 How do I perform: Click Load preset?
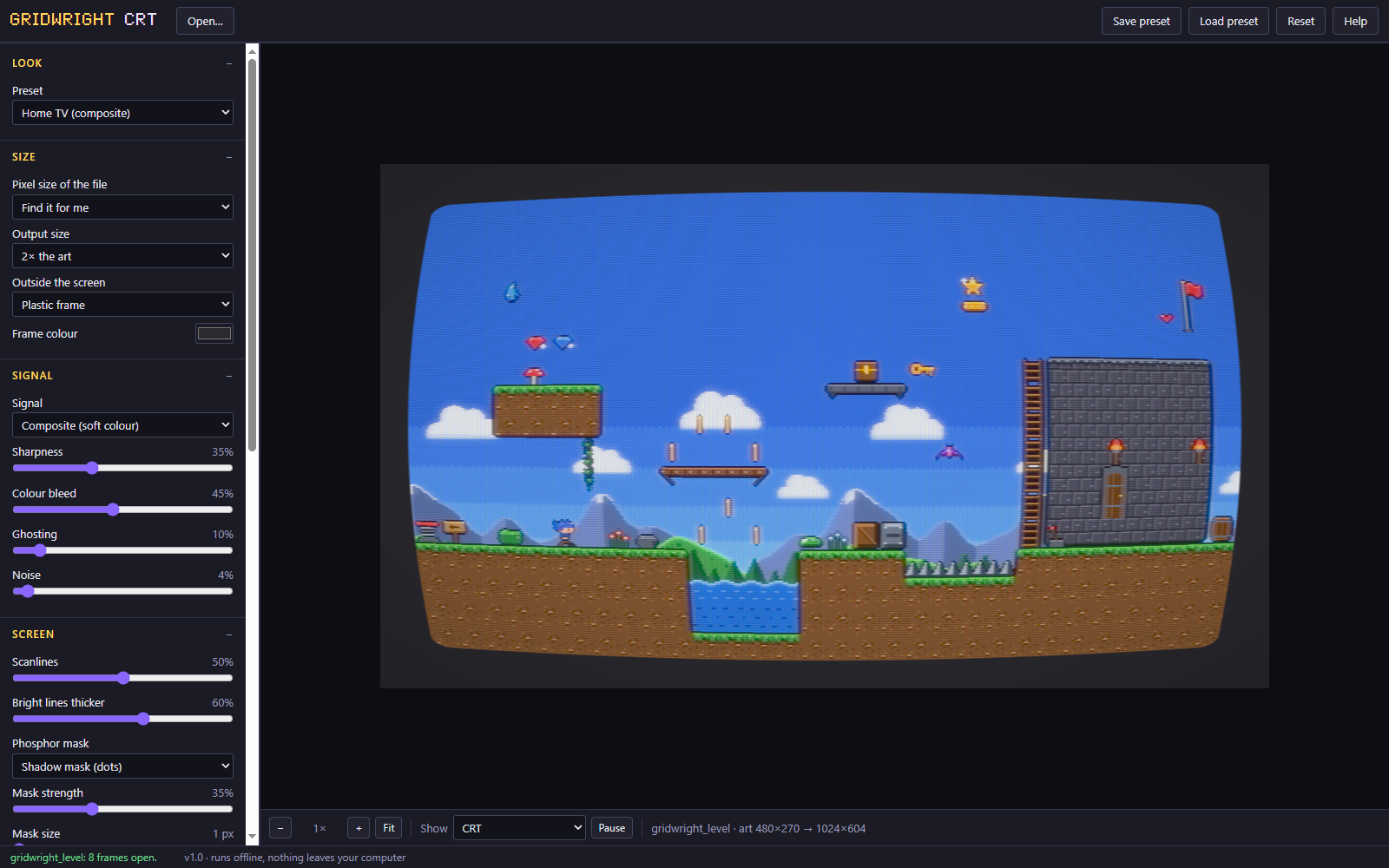[1228, 21]
